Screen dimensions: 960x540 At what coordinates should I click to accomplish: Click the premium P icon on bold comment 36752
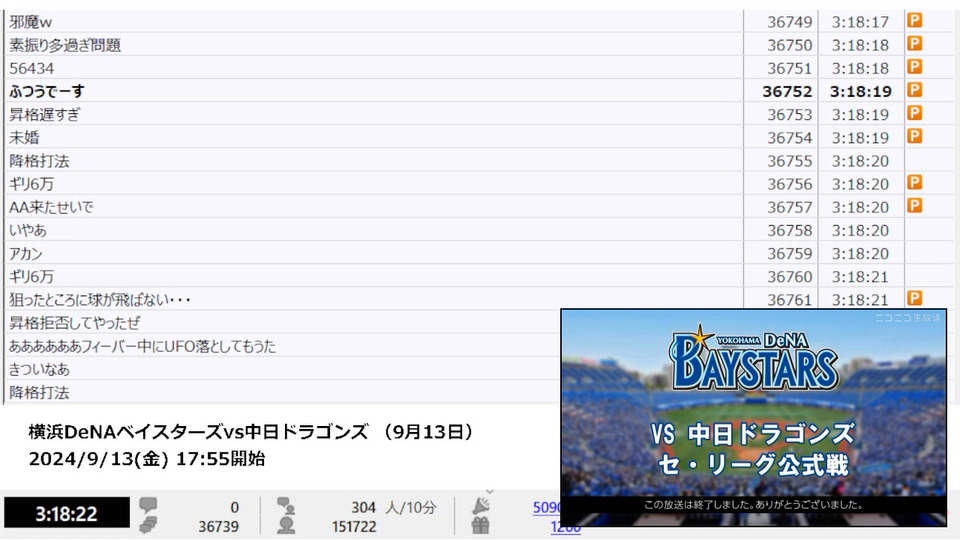pos(914,90)
